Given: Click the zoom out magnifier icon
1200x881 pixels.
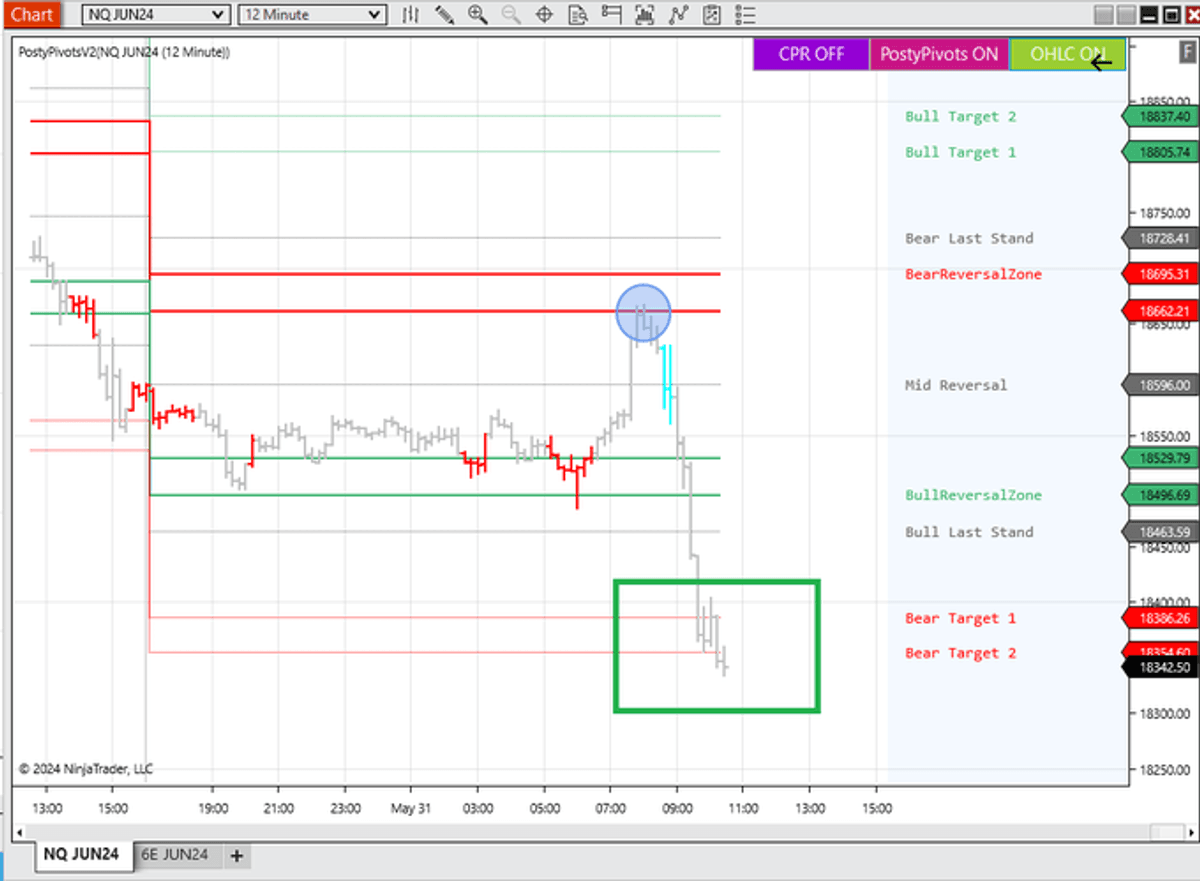Looking at the screenshot, I should [511, 15].
